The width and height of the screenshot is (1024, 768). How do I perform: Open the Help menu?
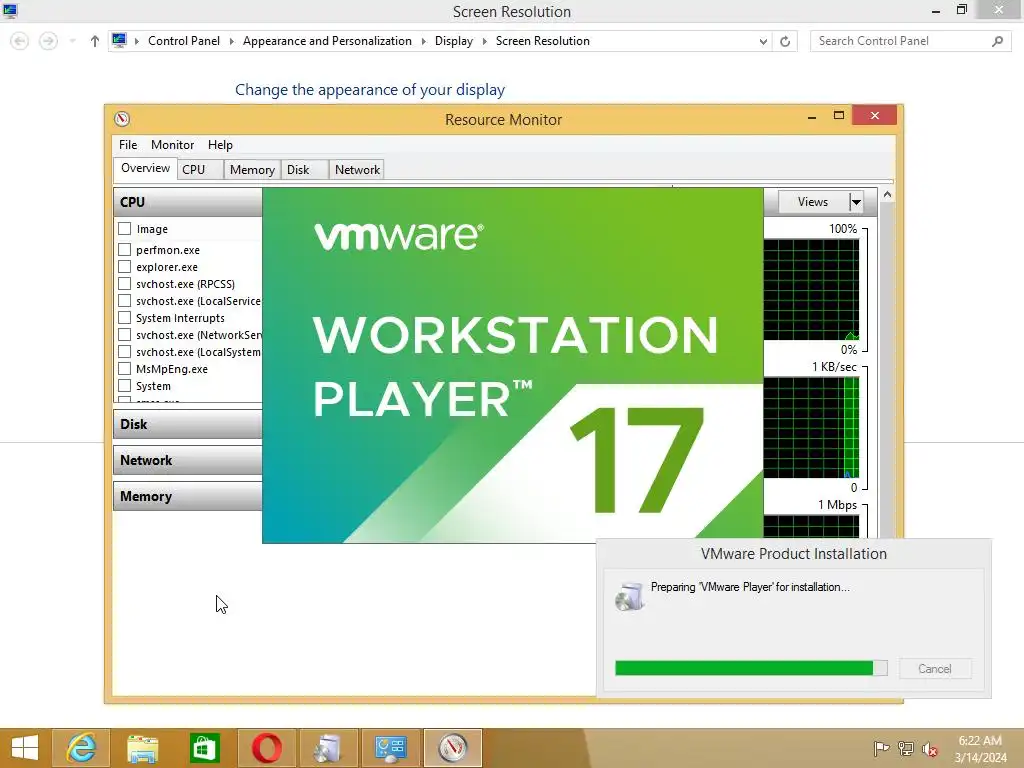coord(220,144)
